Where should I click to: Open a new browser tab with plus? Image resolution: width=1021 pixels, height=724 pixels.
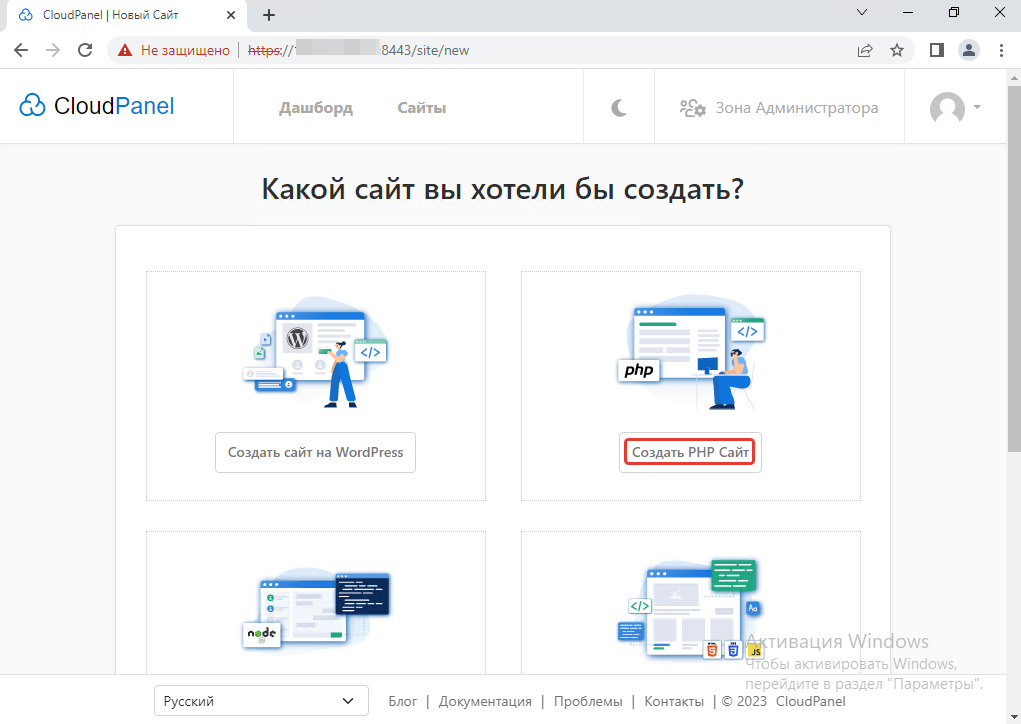click(269, 15)
